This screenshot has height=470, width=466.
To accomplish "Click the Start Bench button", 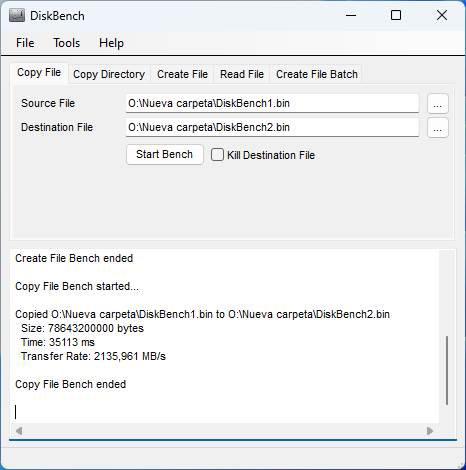I will pos(165,154).
